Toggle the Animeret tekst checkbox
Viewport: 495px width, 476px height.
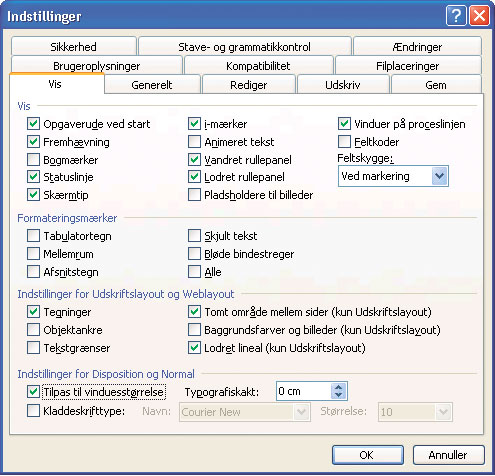pyautogui.click(x=194, y=142)
